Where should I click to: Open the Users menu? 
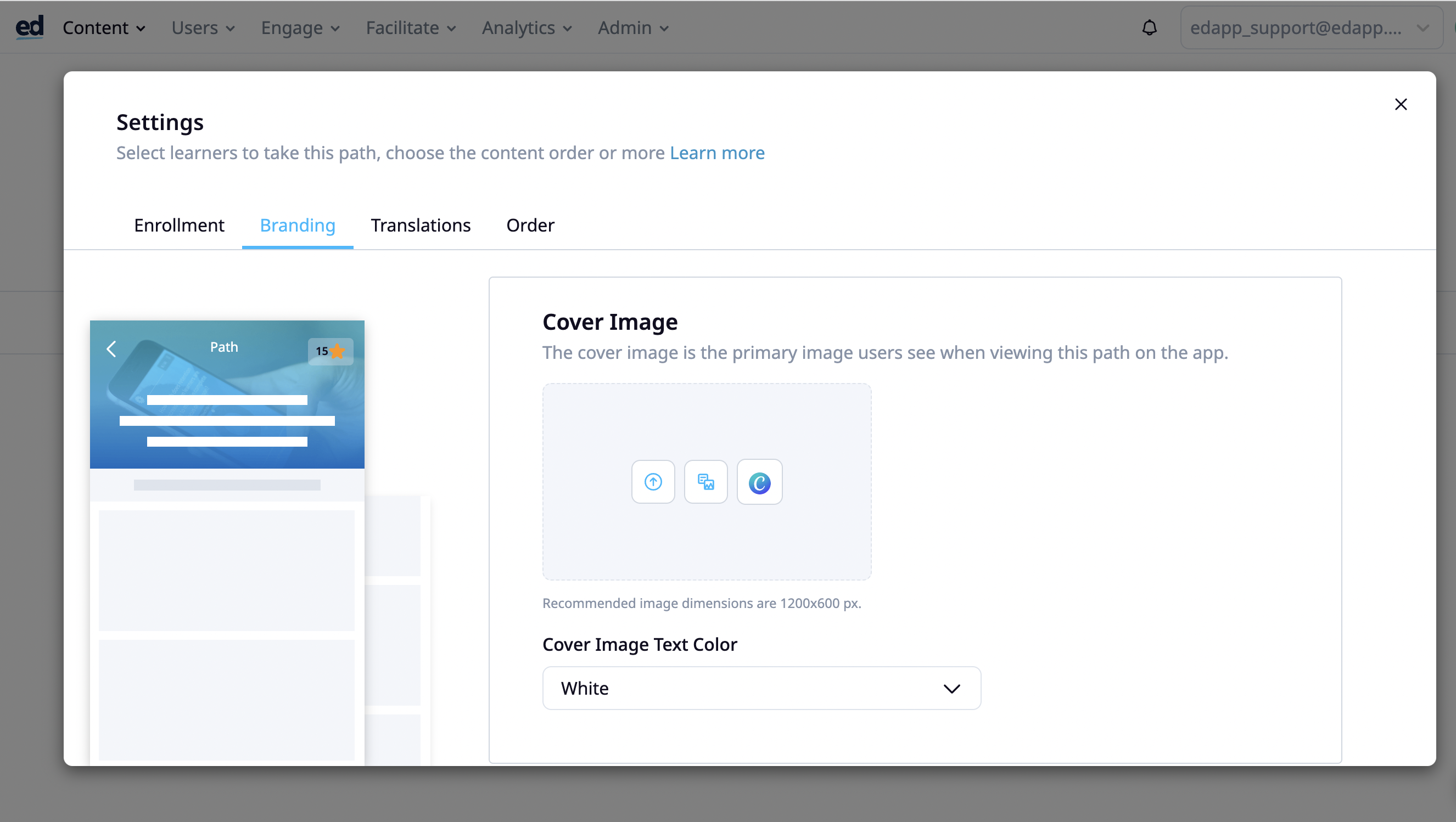203,27
